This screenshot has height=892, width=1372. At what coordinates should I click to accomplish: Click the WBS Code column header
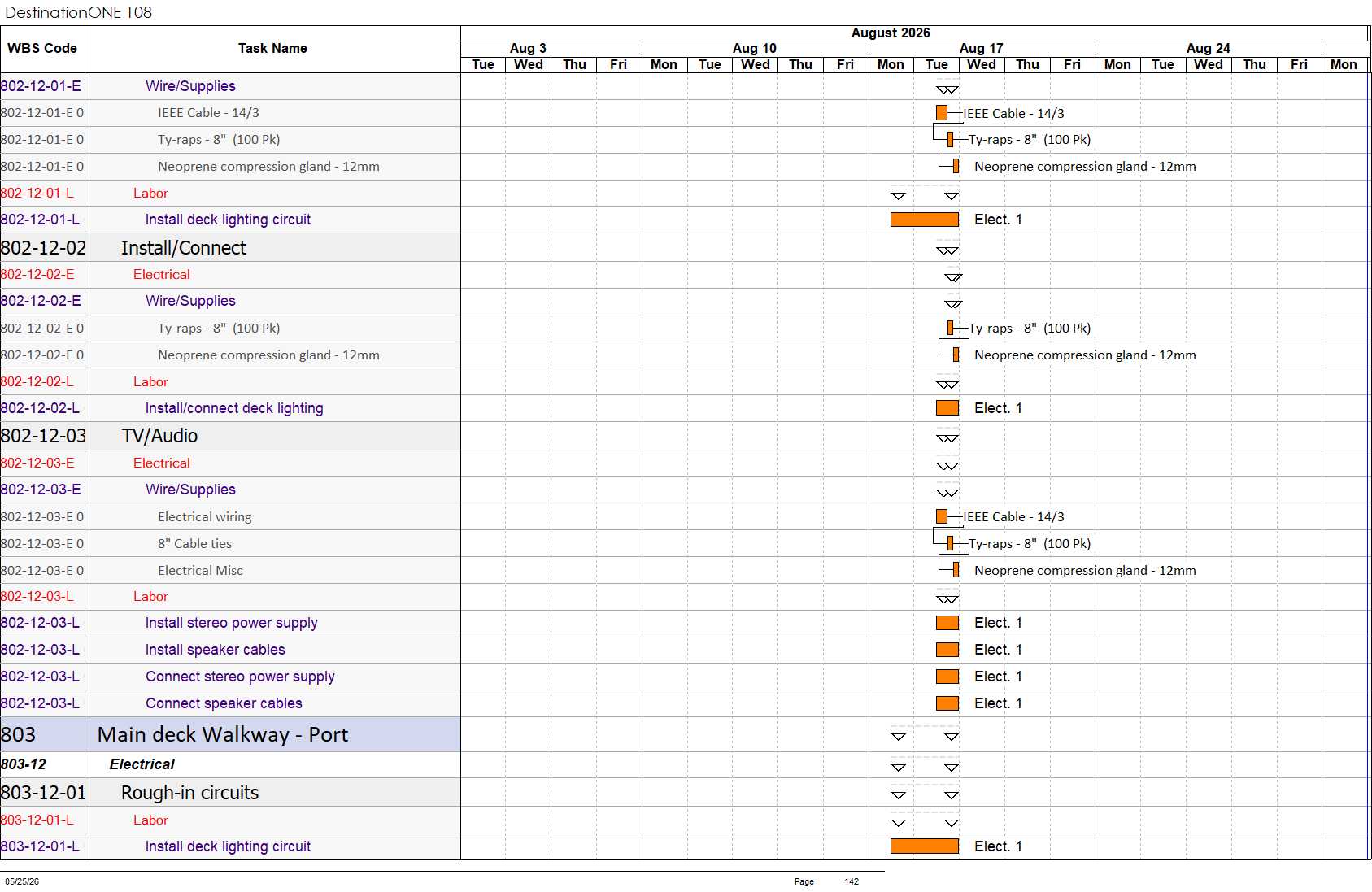pos(42,49)
